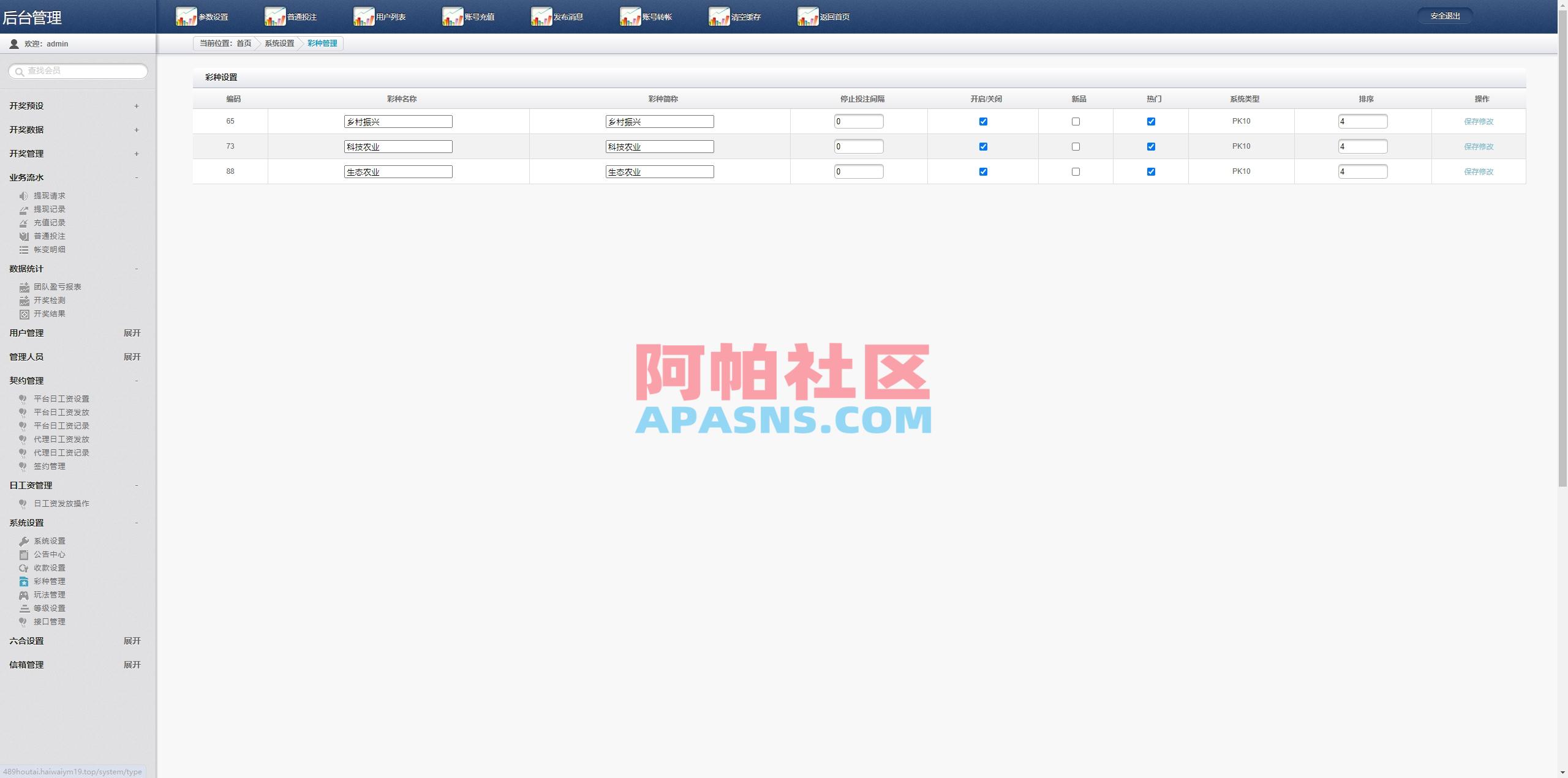The height and width of the screenshot is (778, 1568).
Task: Open 彩种管理 in sidebar
Action: tap(50, 581)
